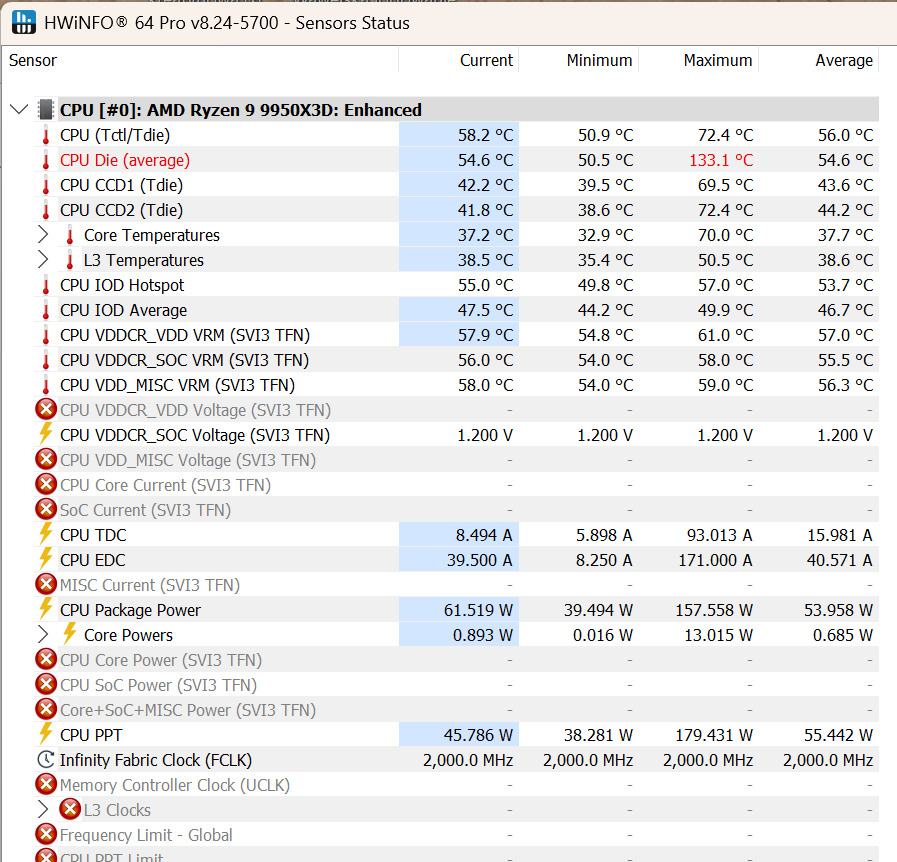Click the red thermometer icon for CPU Die (average)

(x=45, y=160)
